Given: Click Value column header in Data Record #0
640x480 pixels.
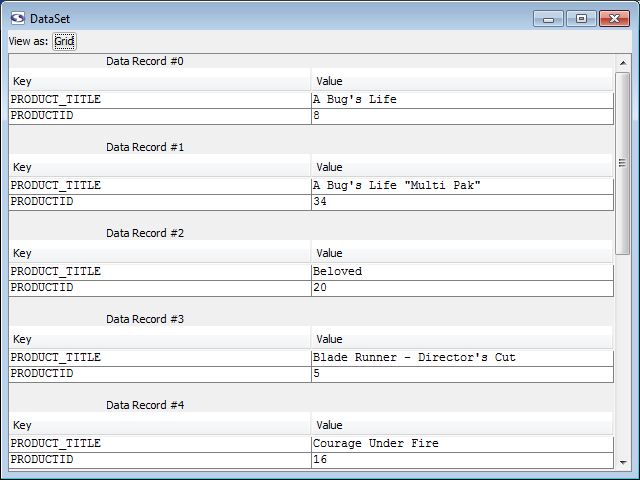Looking at the screenshot, I should [x=462, y=81].
